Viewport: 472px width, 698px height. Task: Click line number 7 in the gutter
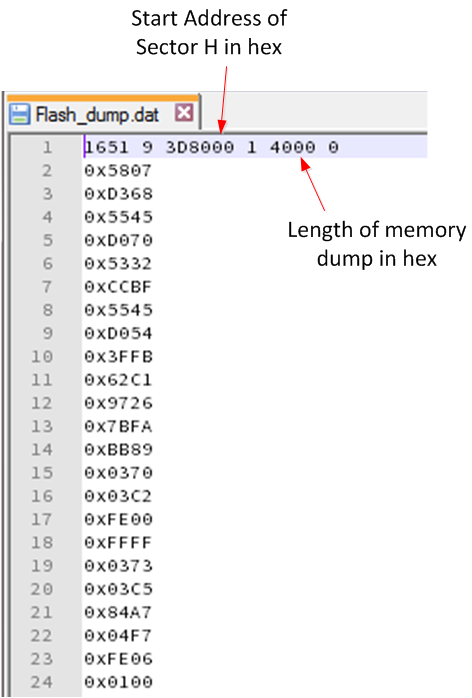pos(47,287)
